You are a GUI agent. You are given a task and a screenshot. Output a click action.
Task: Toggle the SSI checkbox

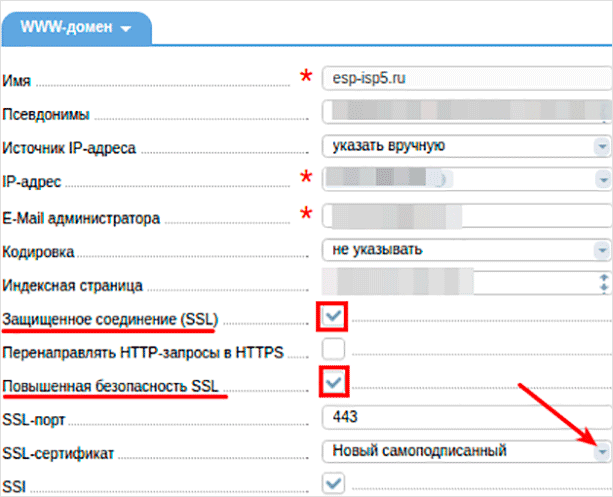tap(335, 485)
